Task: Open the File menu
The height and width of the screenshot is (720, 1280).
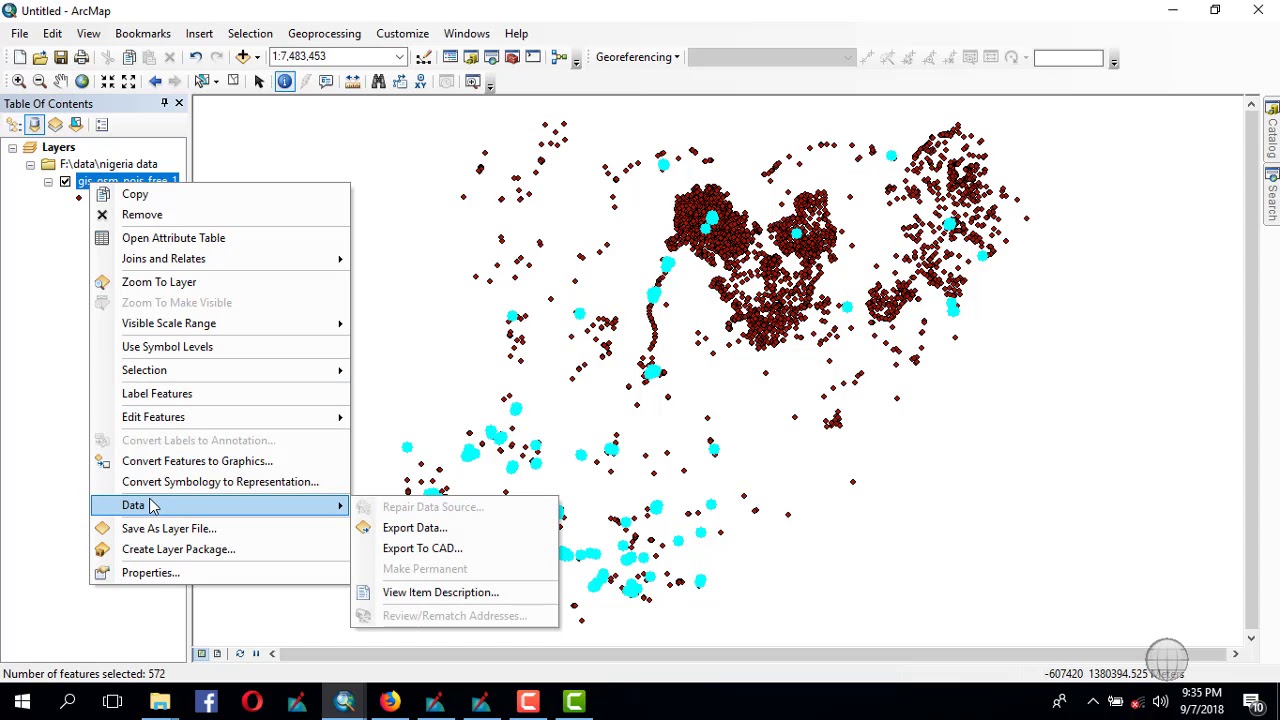Action: [20, 33]
